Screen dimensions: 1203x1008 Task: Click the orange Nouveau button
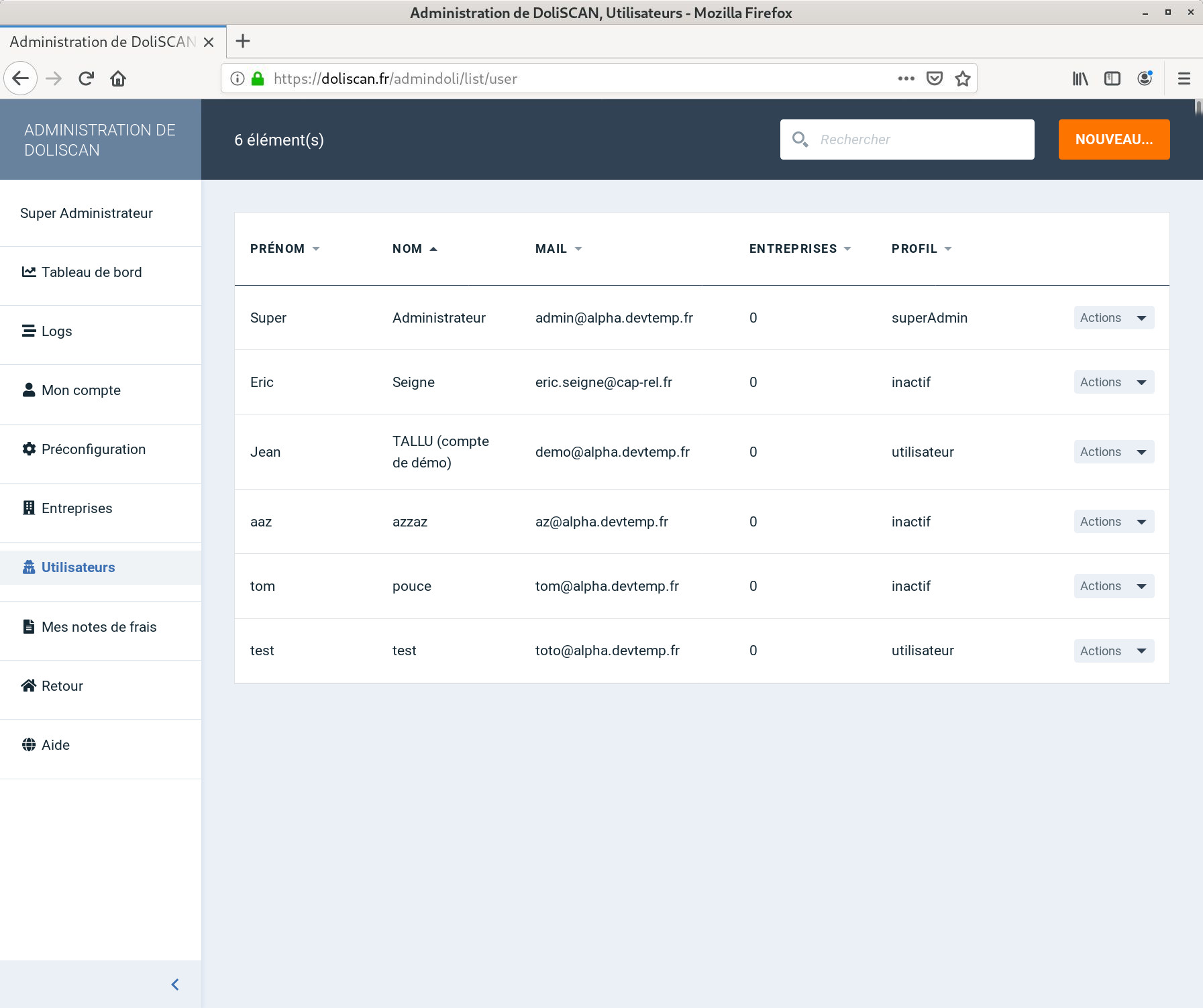(1114, 139)
